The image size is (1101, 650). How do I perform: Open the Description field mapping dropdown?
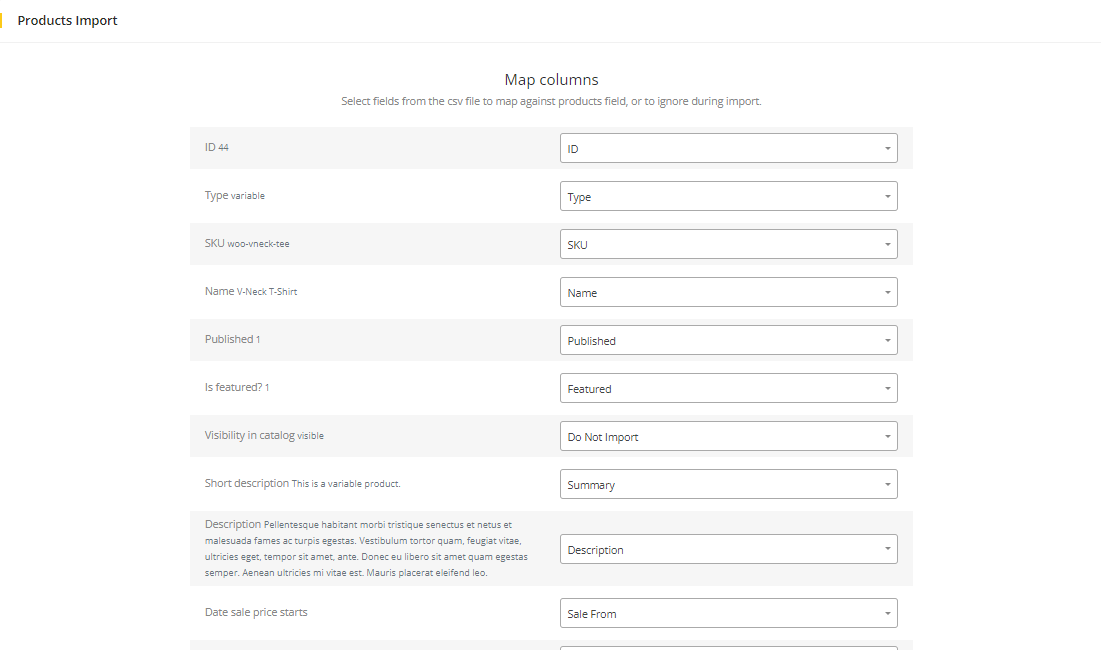[x=728, y=549]
